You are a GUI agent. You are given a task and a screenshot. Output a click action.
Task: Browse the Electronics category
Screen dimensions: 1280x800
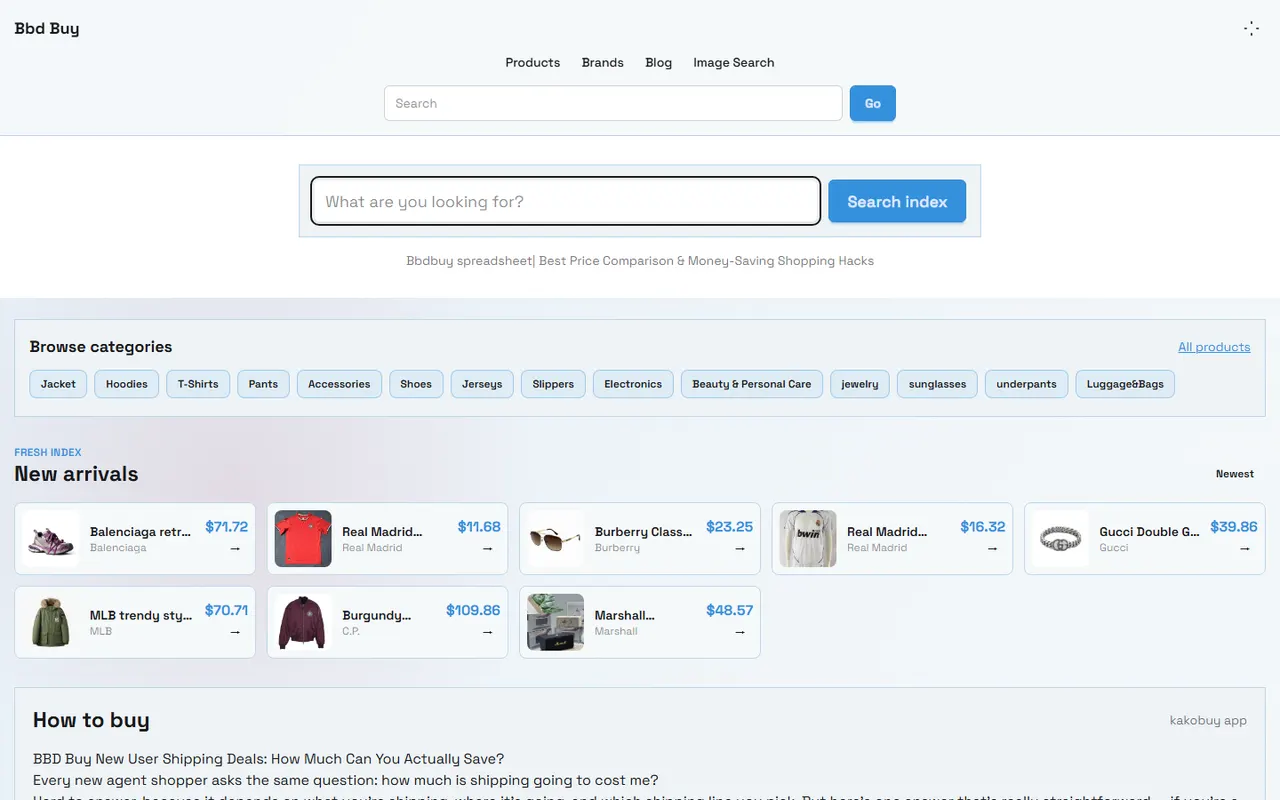[x=633, y=384]
